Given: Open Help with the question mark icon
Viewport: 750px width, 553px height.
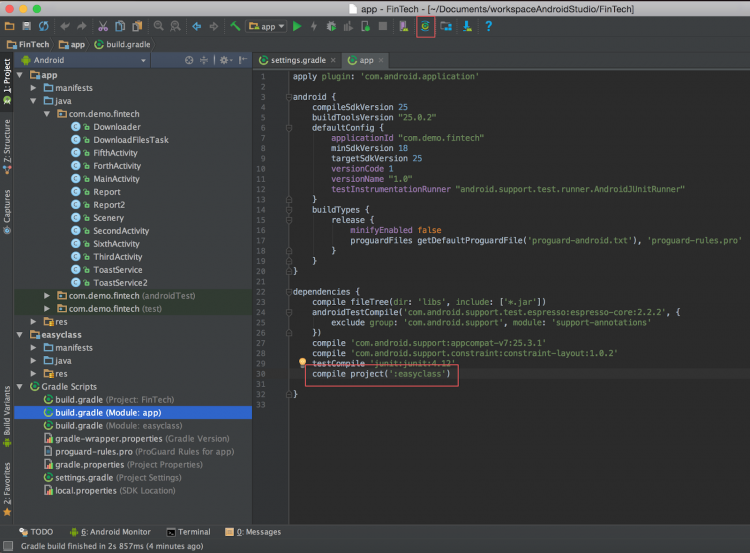Looking at the screenshot, I should click(489, 26).
